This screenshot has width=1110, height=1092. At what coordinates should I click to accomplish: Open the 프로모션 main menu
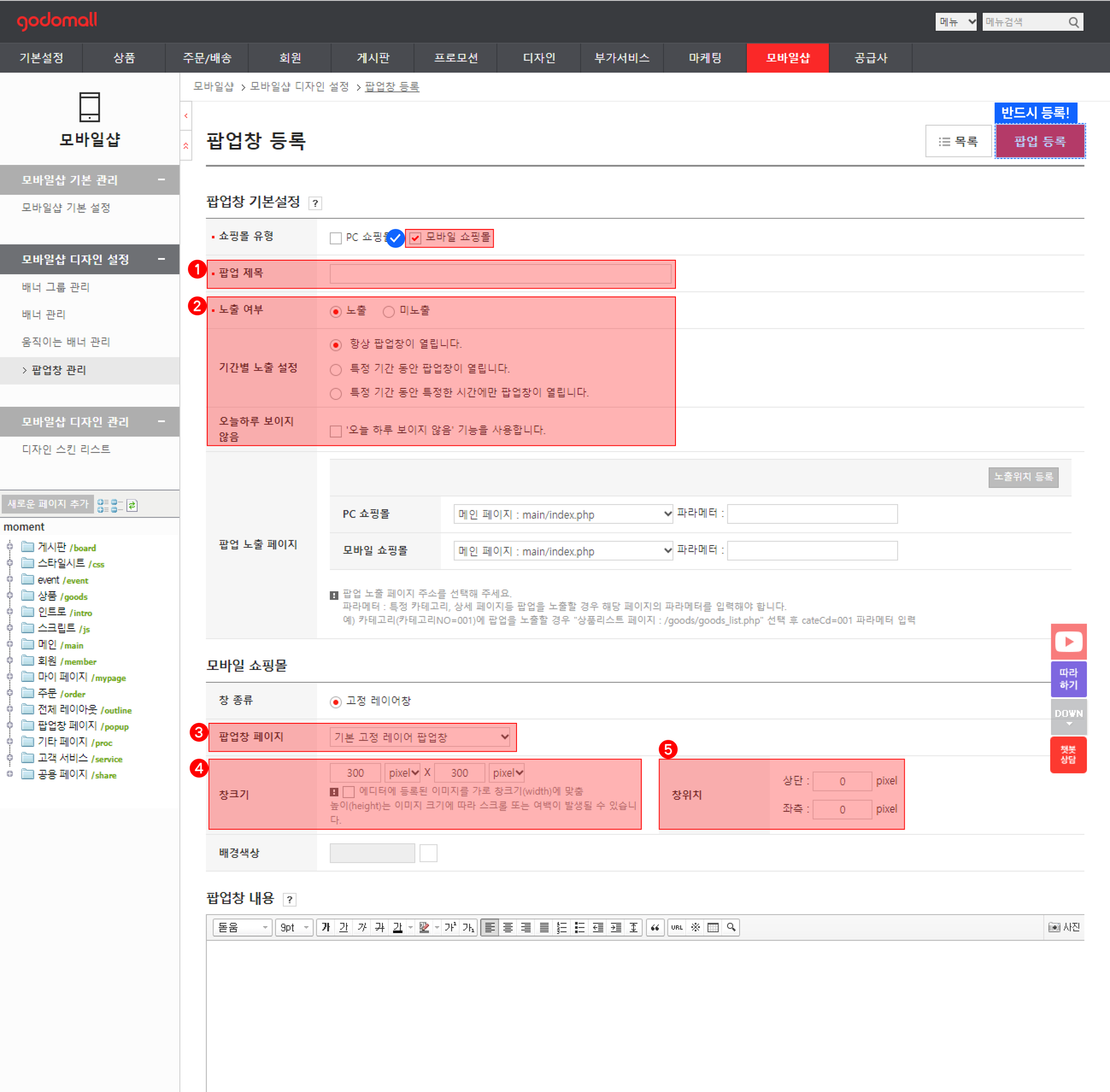coord(456,58)
